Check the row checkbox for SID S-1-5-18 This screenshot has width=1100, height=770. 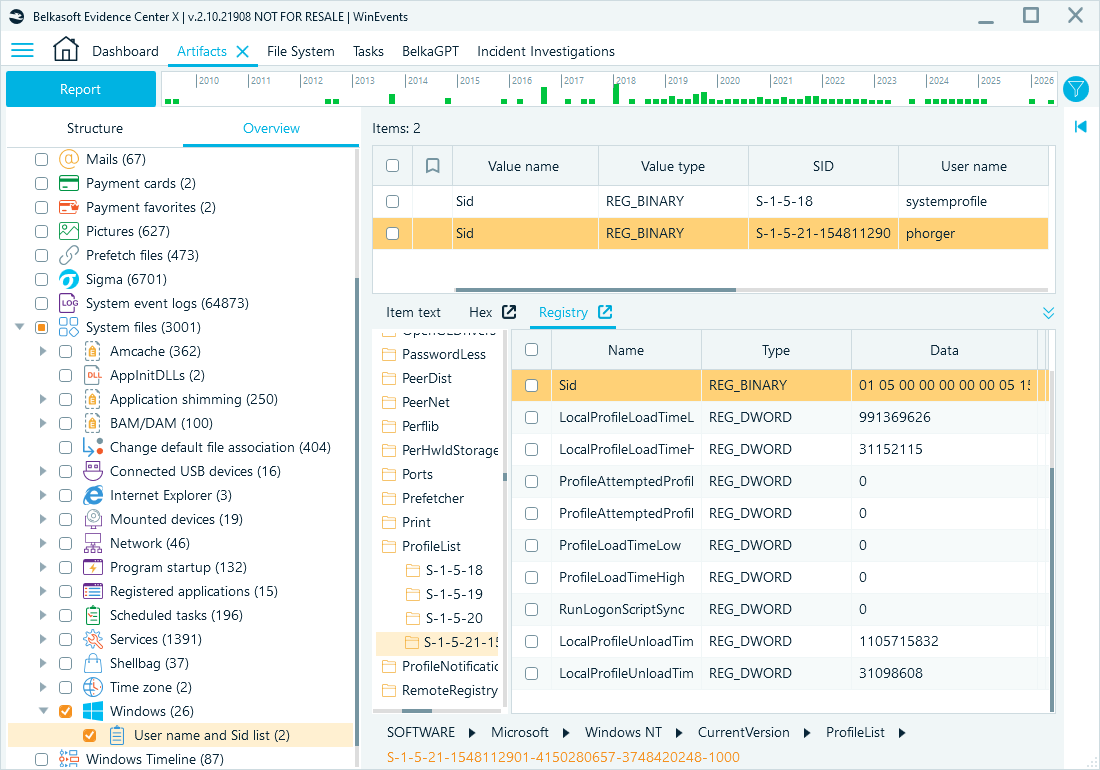(392, 201)
